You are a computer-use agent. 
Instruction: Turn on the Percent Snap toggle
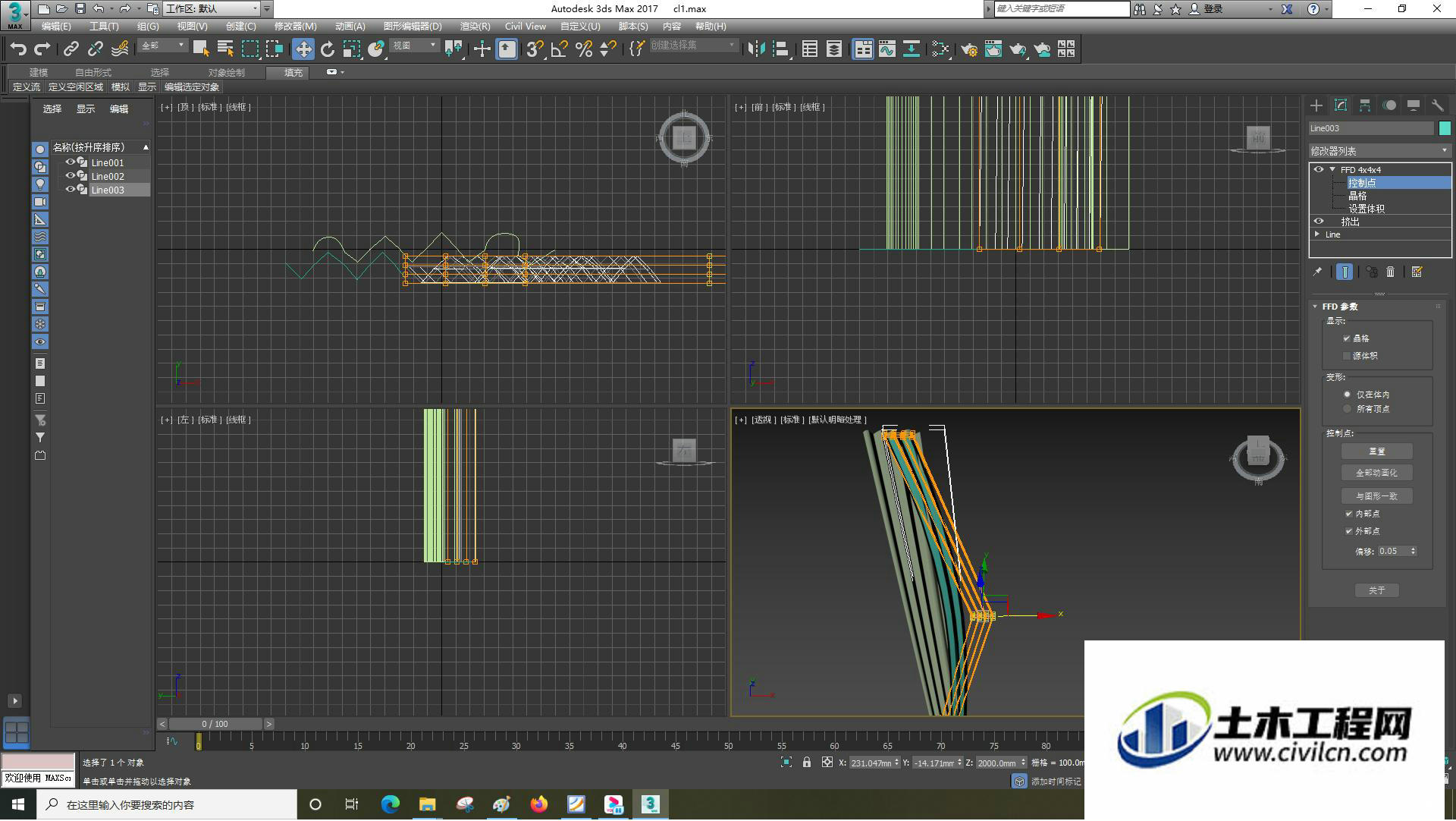[583, 49]
